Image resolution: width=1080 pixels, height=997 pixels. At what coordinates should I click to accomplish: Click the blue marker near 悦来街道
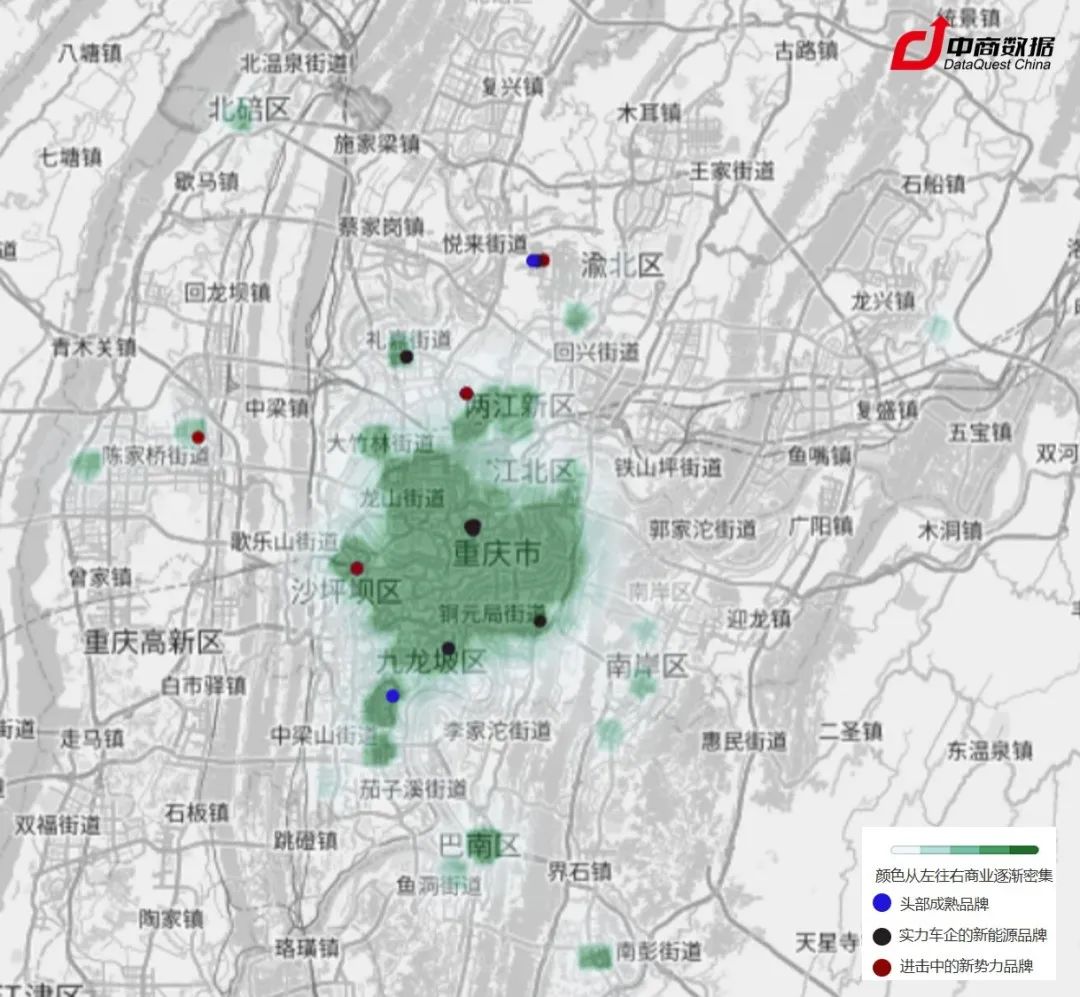pos(533,261)
